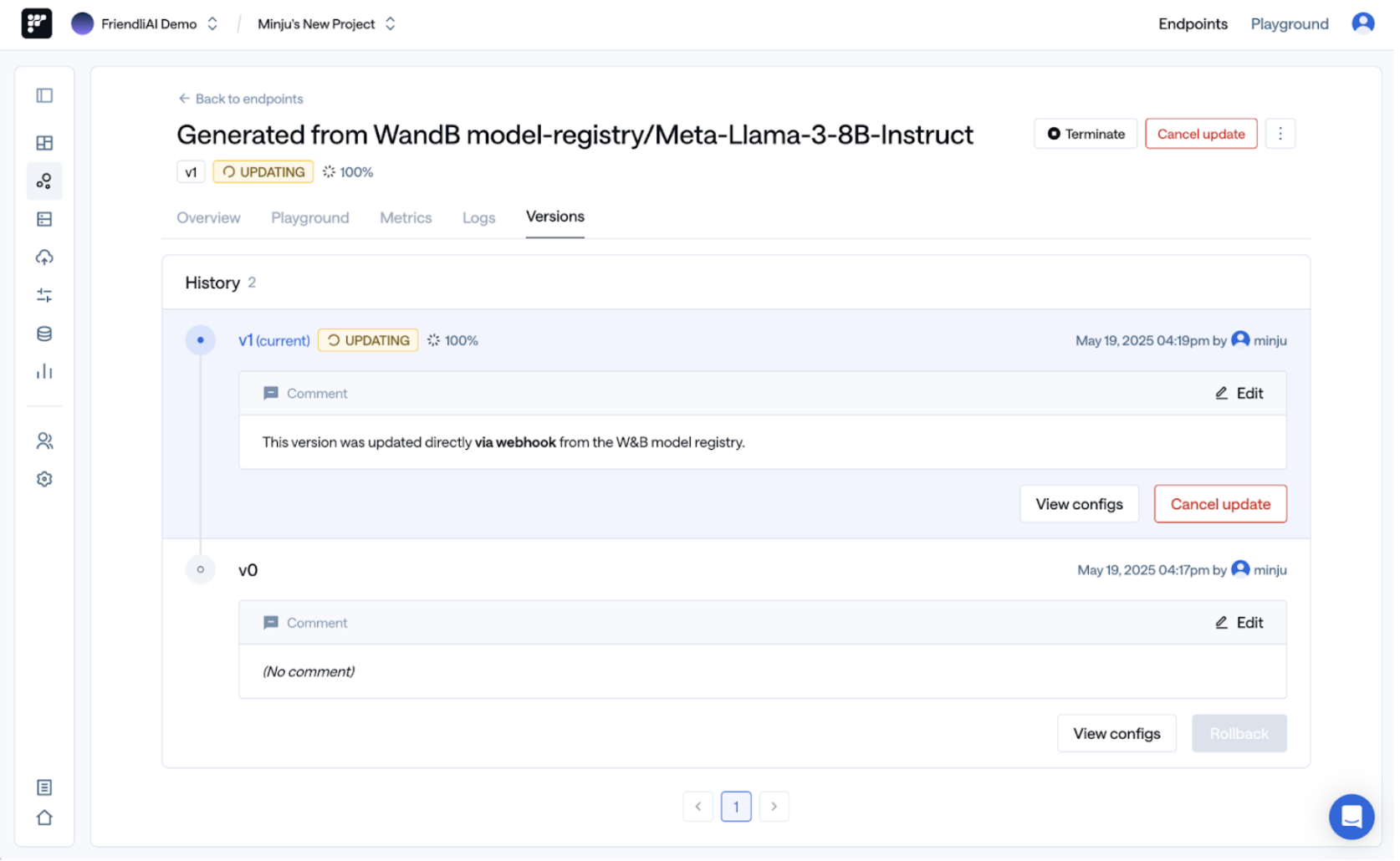Viewport: 1400px width, 861px height.
Task: Click the 100% progress indicator next to UPDATING
Action: pos(348,171)
